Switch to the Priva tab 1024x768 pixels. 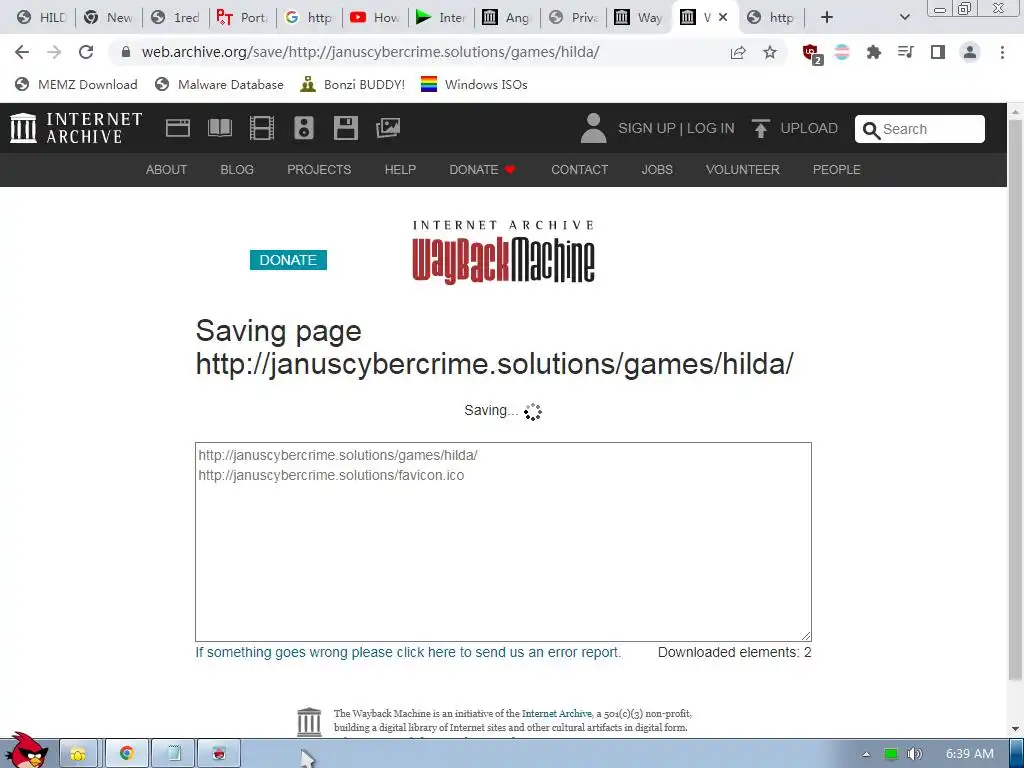574,18
